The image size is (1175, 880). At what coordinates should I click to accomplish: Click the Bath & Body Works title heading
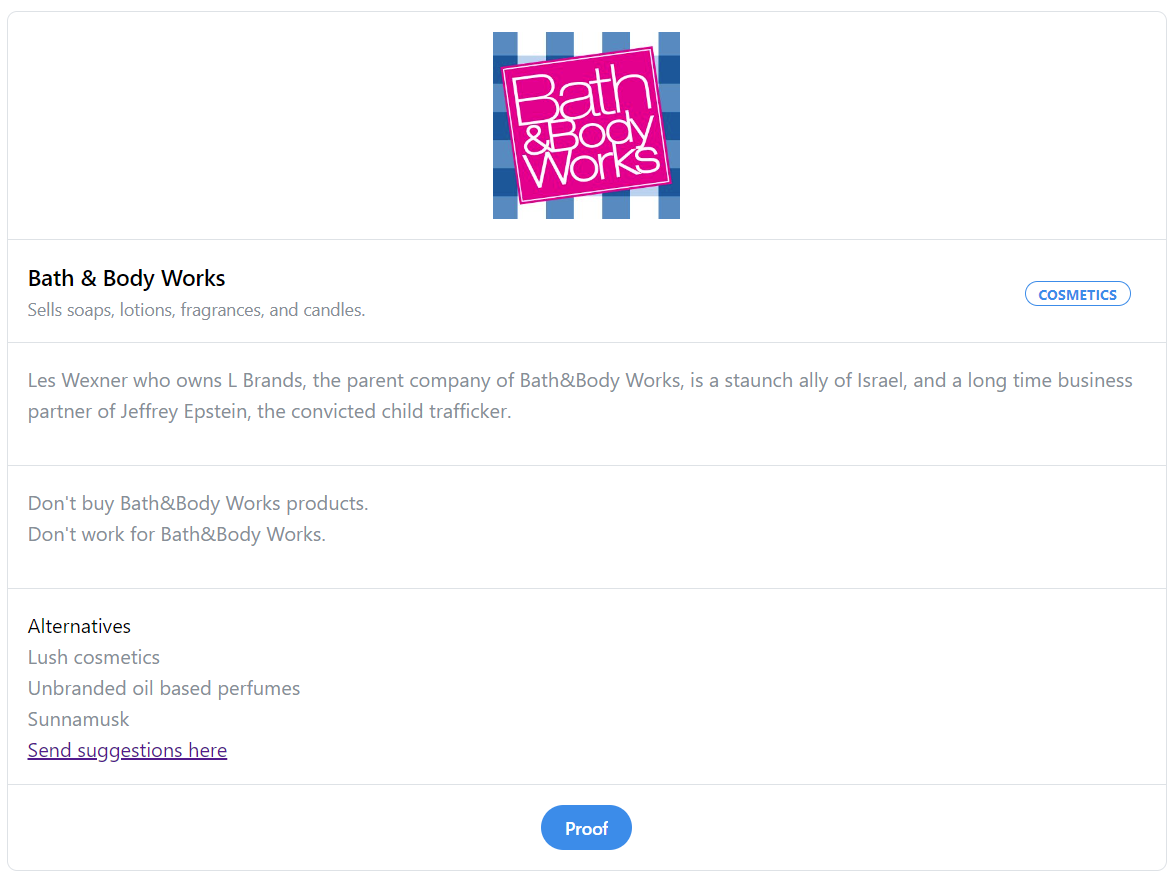pyautogui.click(x=126, y=278)
